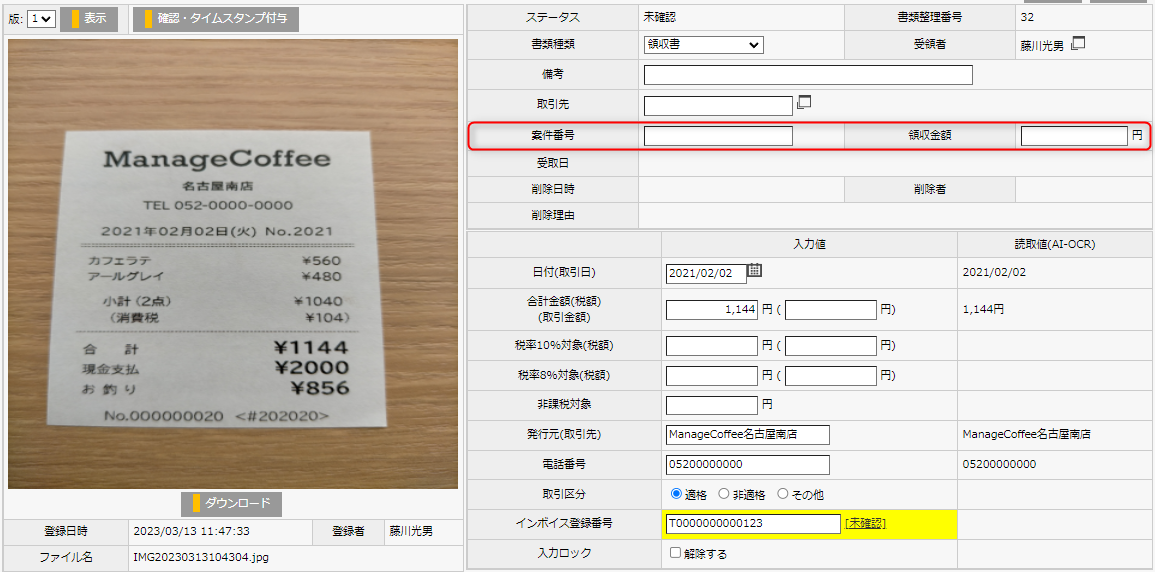Click the 確認・タイムスタンプ付与 button

(215, 19)
